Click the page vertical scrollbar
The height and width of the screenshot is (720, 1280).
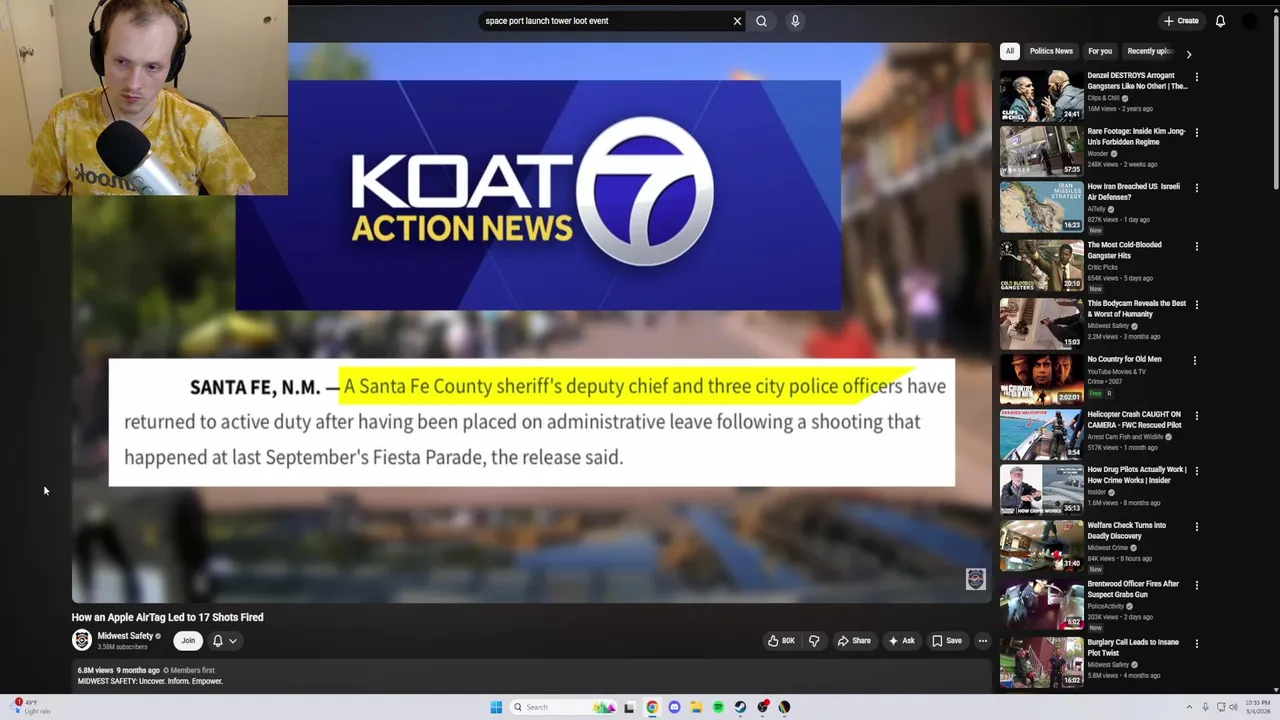(x=1275, y=100)
